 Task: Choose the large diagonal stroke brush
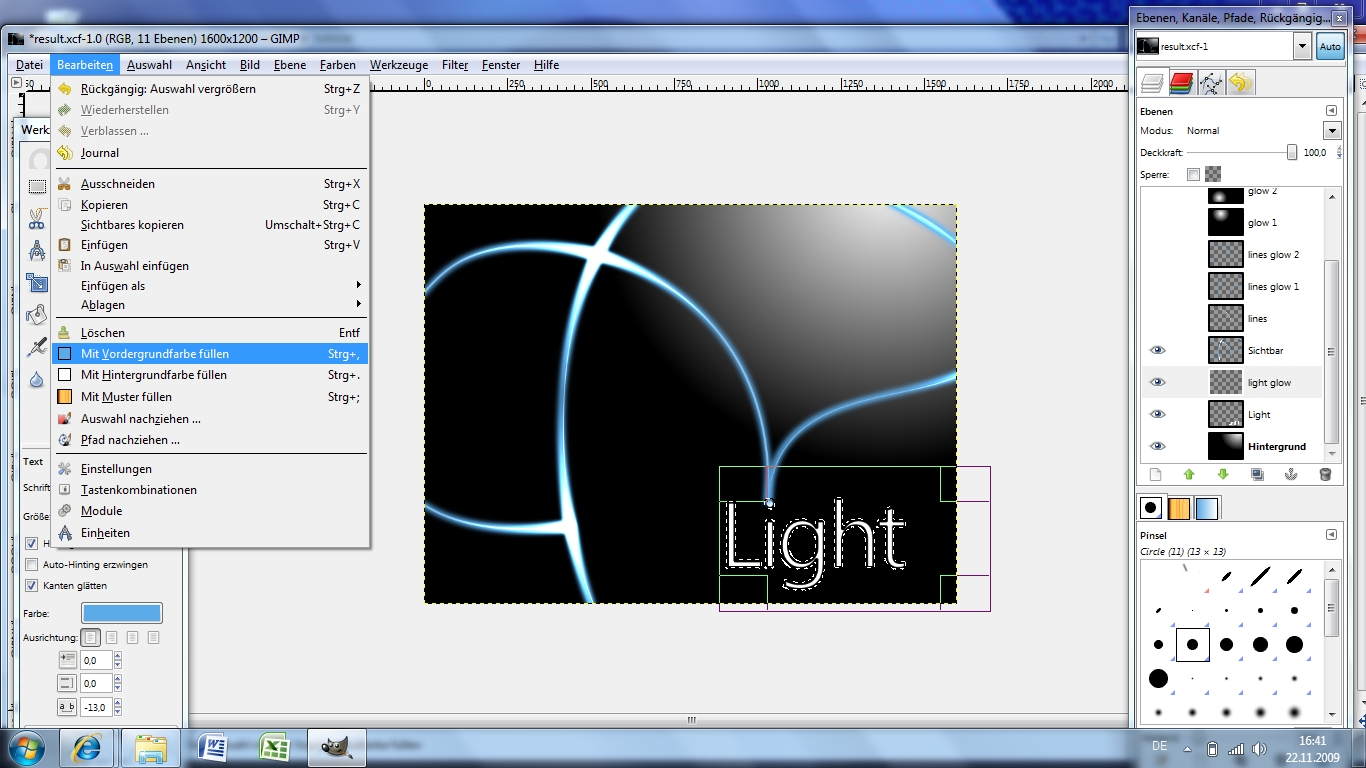(1260, 577)
